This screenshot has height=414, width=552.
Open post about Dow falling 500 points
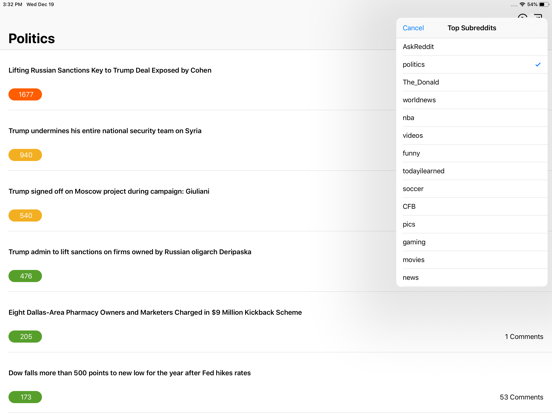coord(130,373)
